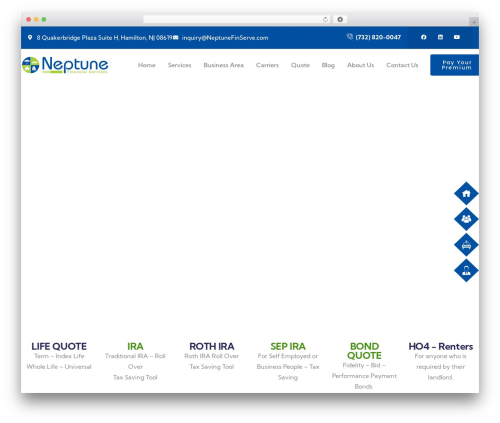Click the Pay Your Premium button

[455, 65]
